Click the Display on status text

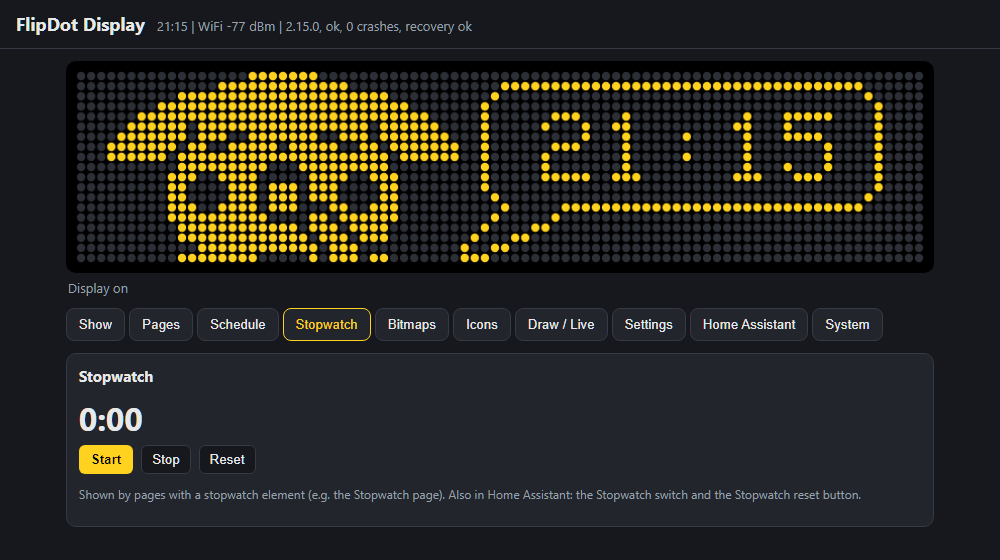(x=98, y=288)
